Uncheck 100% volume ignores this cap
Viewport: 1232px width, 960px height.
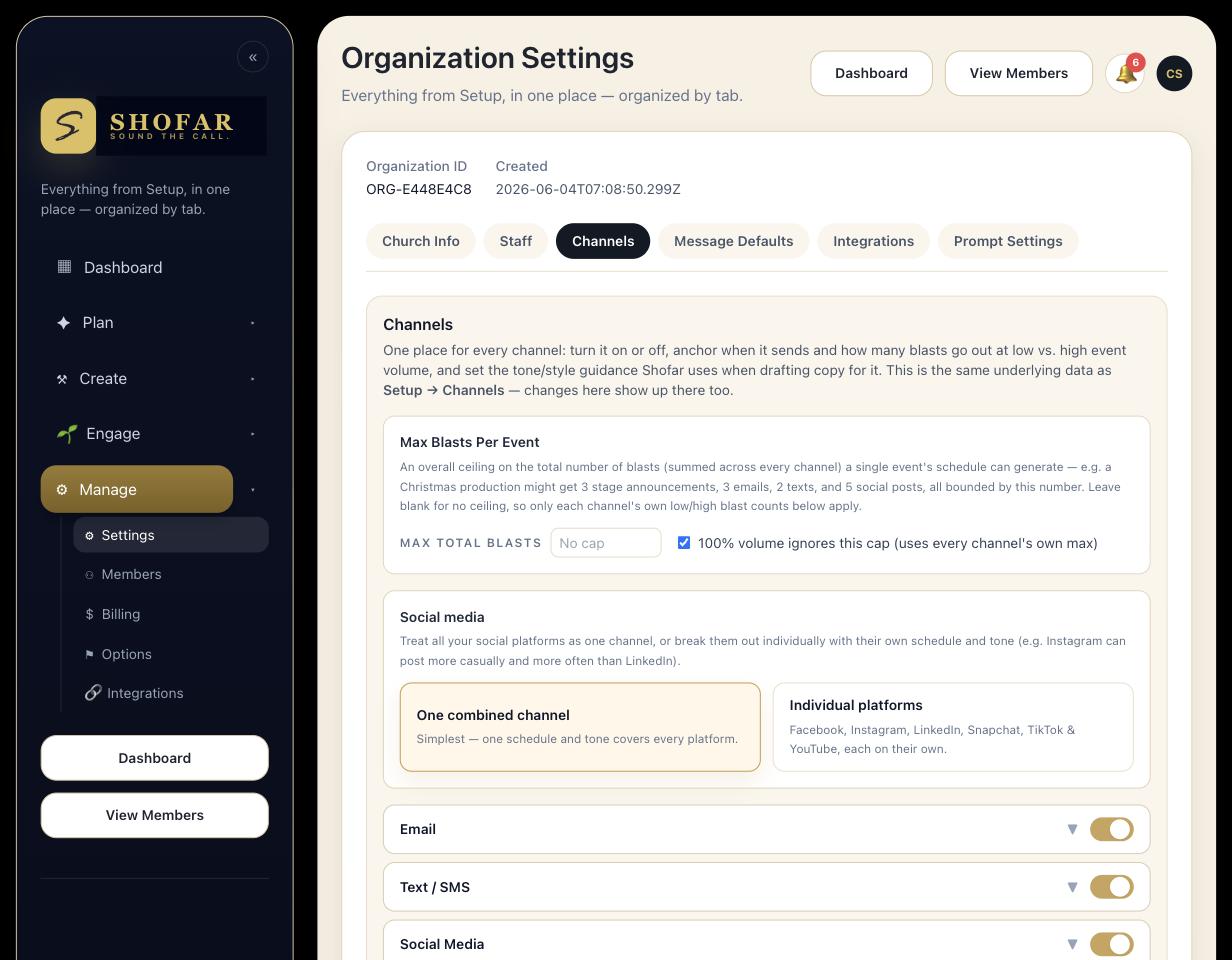[x=684, y=543]
